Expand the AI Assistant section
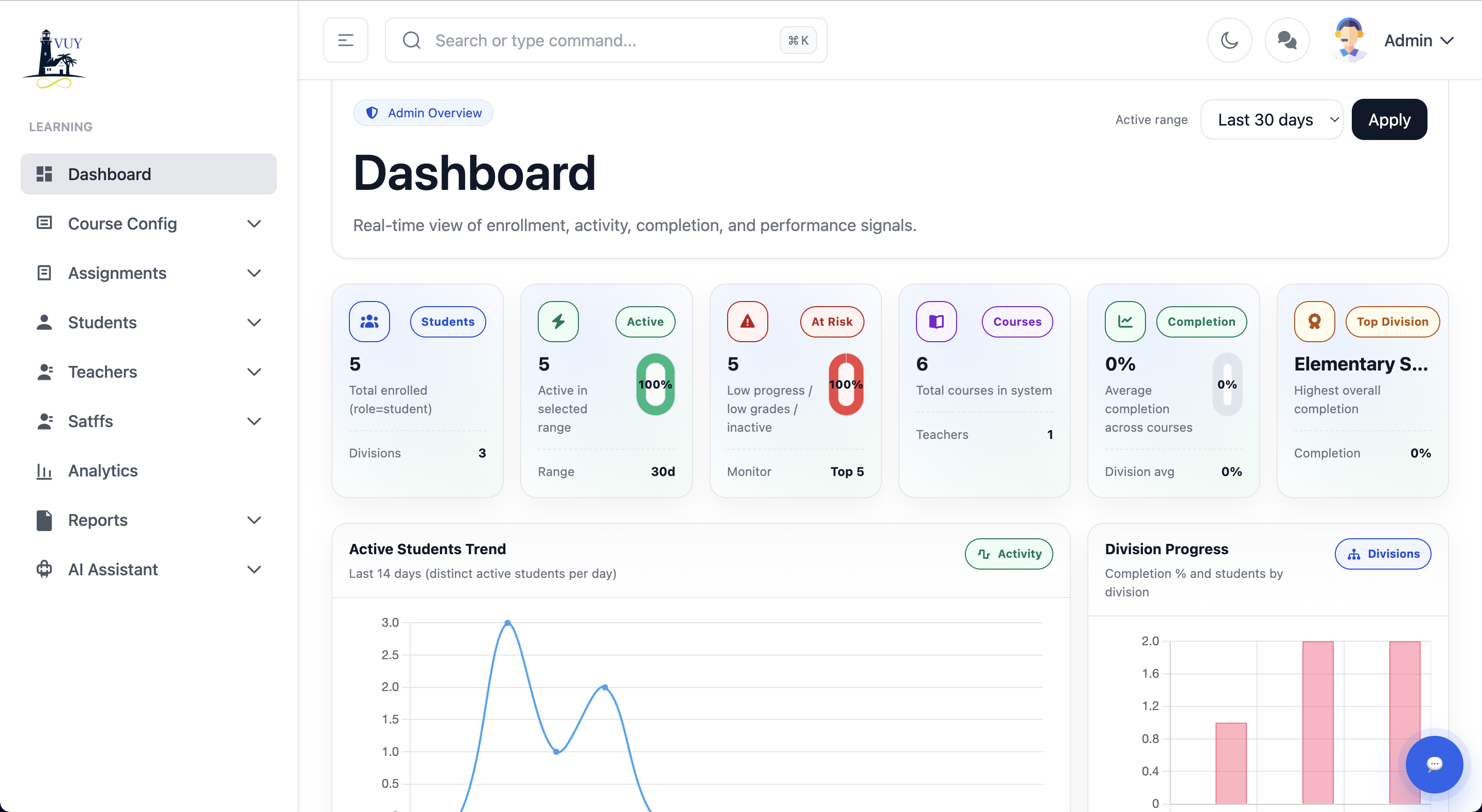Screen dimensions: 1482x812 148,569
